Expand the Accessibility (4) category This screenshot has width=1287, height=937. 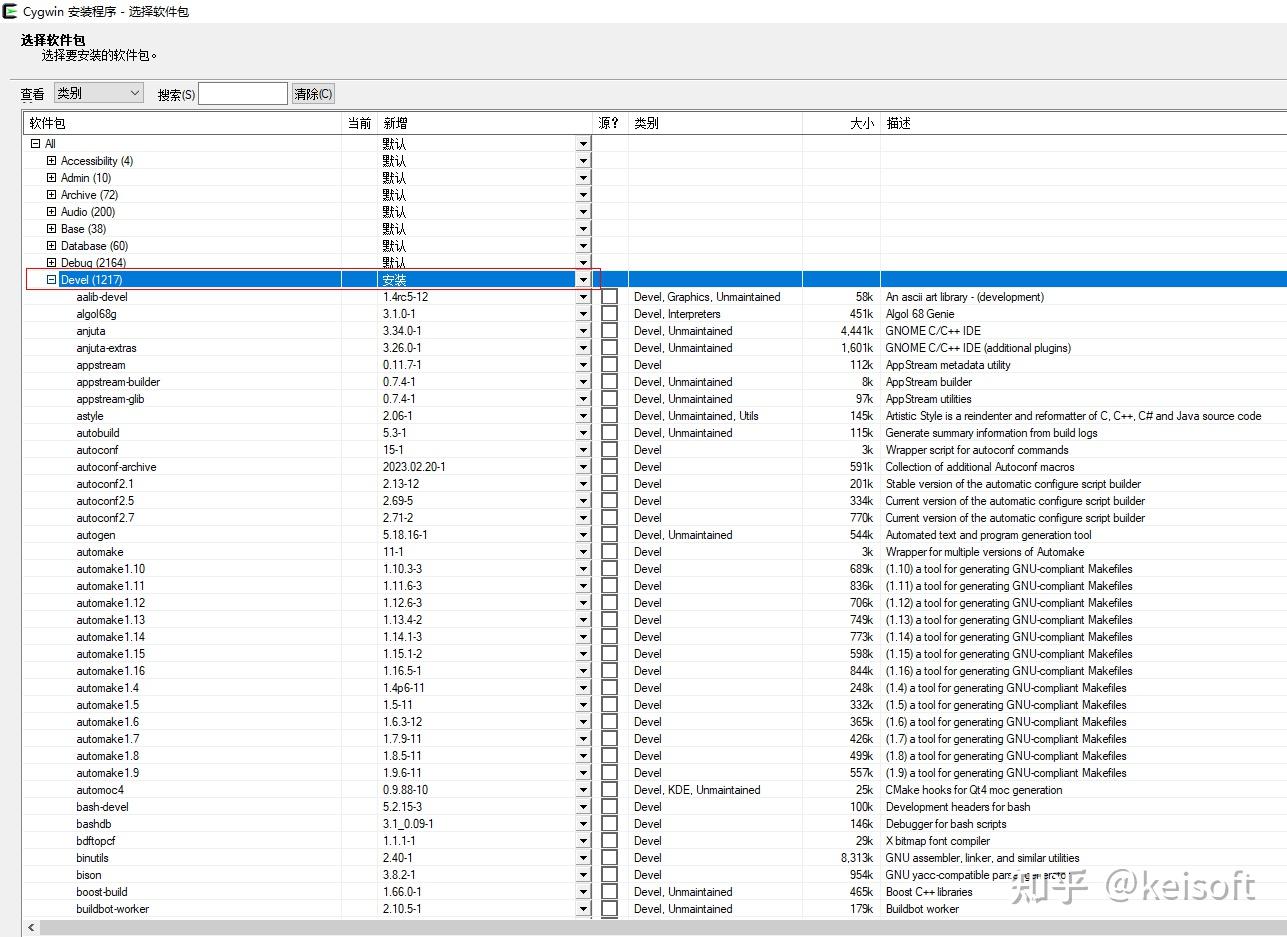point(52,161)
